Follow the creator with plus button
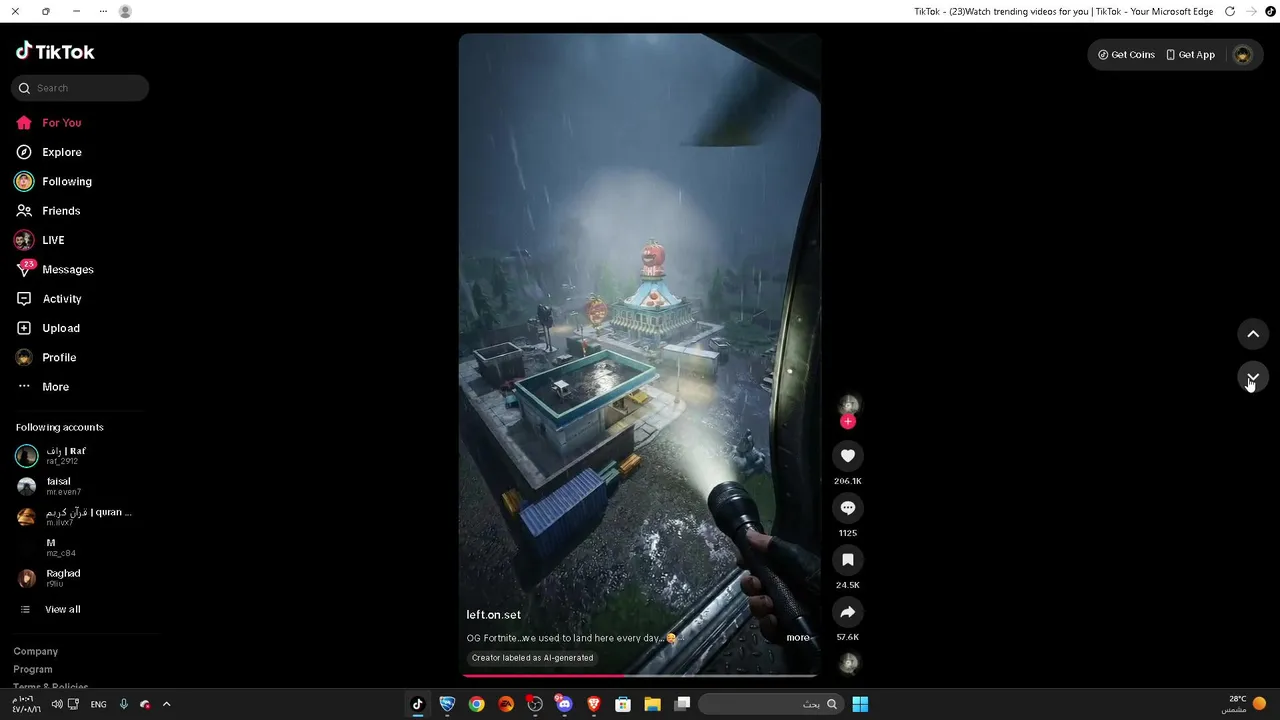 pos(848,422)
